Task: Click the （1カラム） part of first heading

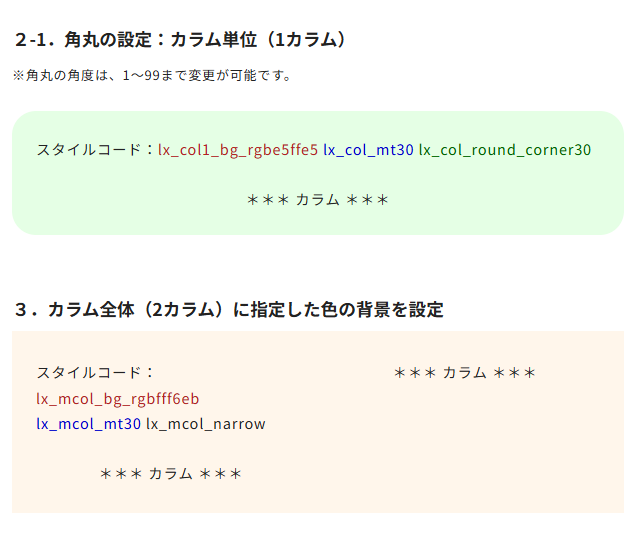Action: (306, 40)
